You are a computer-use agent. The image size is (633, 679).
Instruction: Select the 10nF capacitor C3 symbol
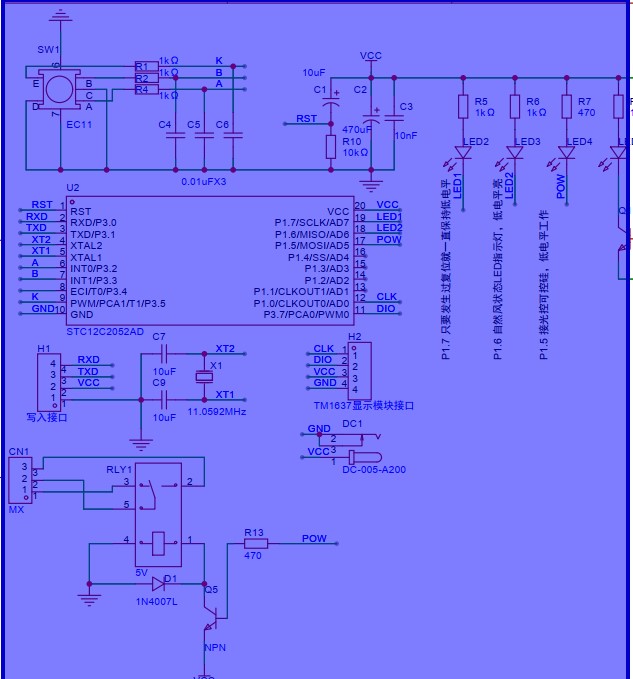click(394, 118)
